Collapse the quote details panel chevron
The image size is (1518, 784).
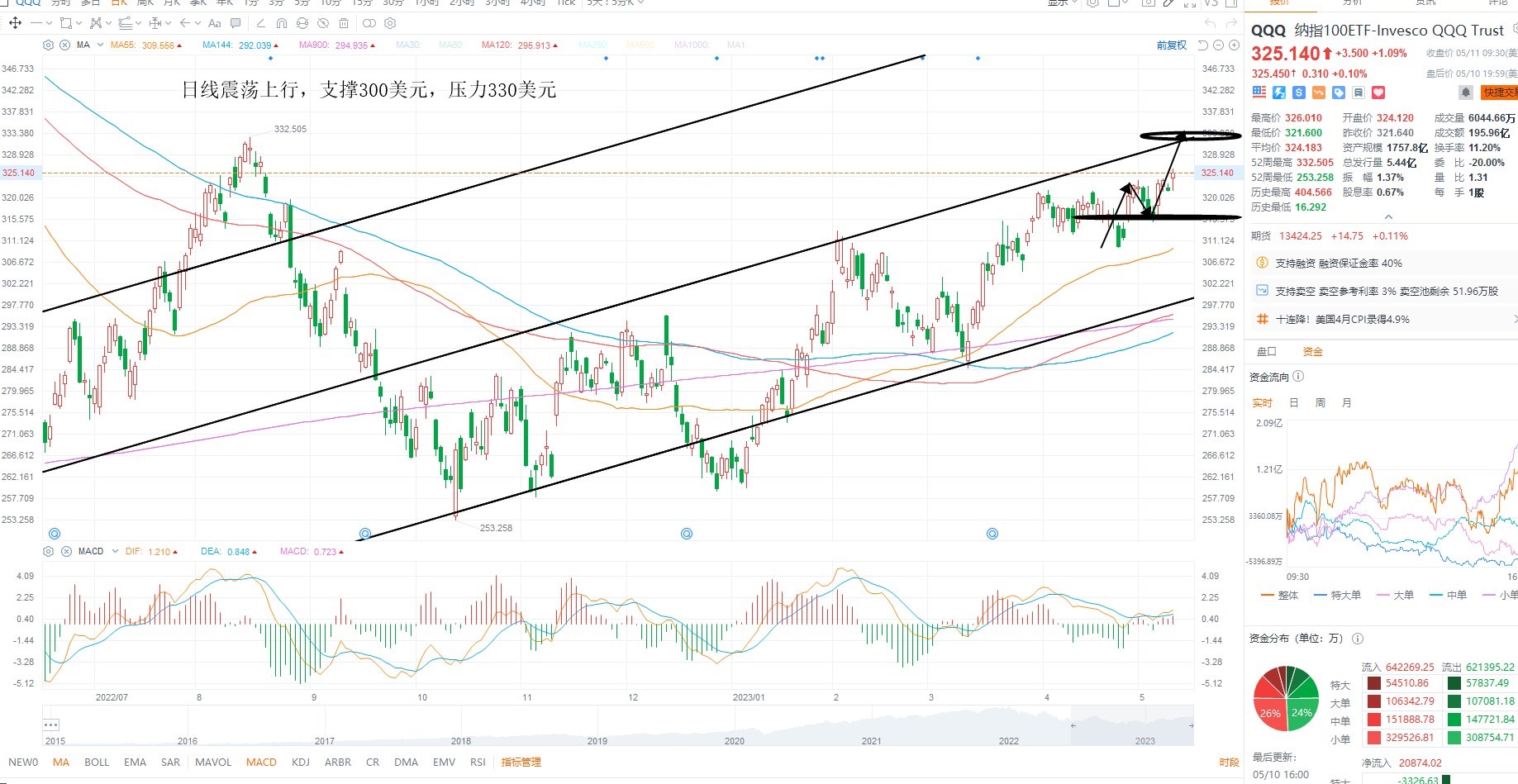click(1388, 217)
